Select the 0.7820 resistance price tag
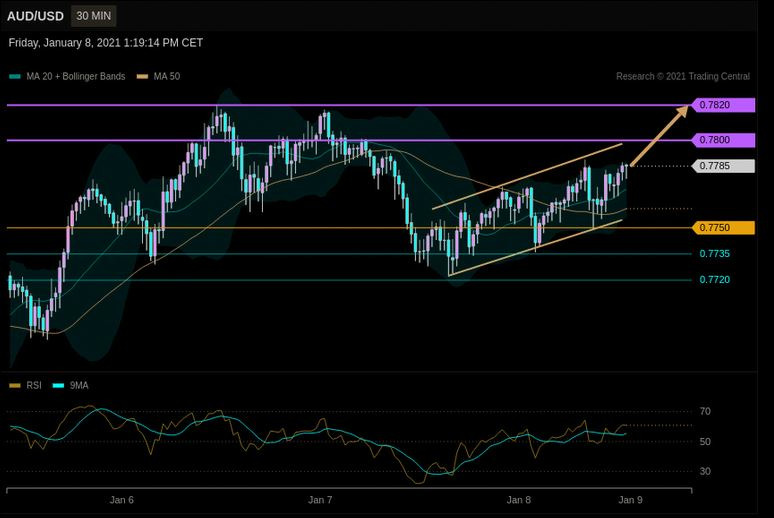The height and width of the screenshot is (518, 774). pos(723,105)
